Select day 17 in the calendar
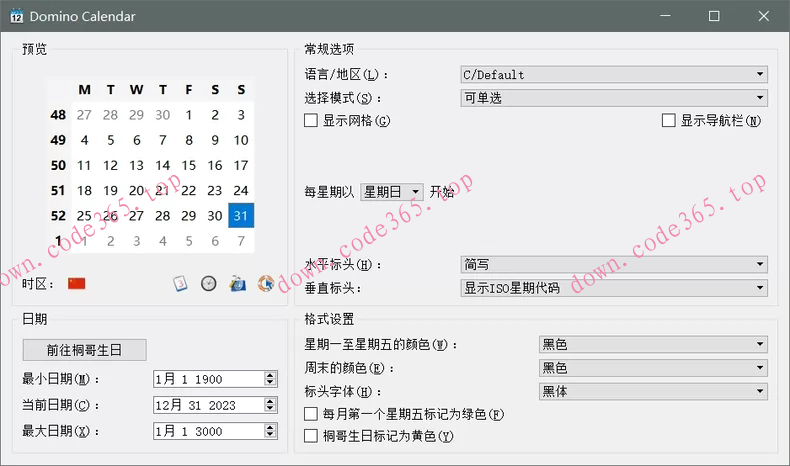790x466 pixels. point(241,165)
